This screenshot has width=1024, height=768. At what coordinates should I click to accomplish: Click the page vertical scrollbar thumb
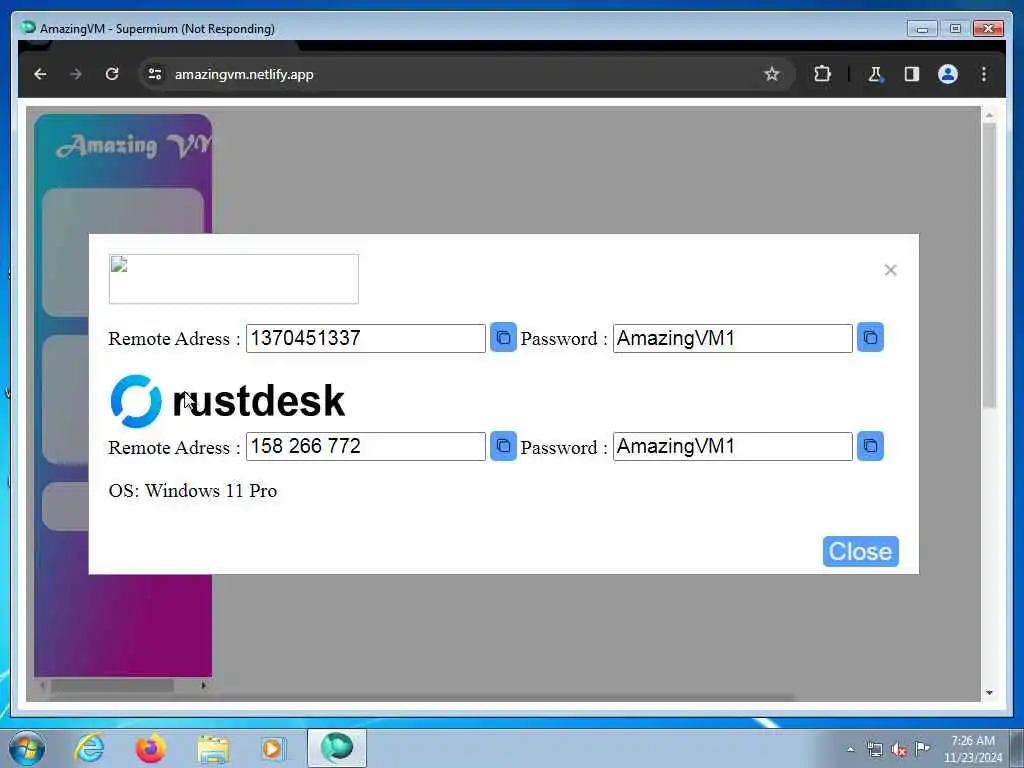coord(989,264)
